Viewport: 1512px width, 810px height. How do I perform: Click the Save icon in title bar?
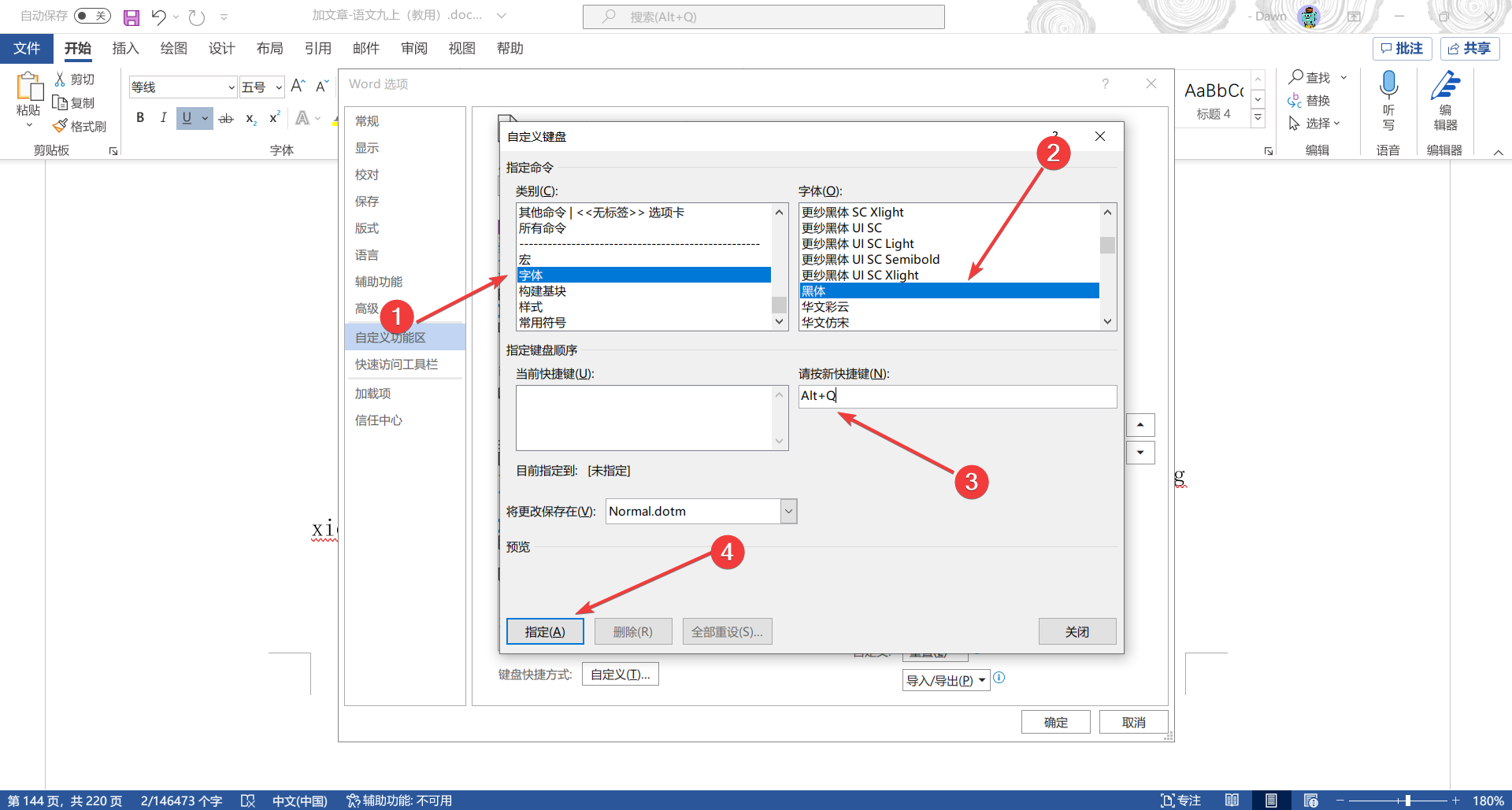pos(132,17)
